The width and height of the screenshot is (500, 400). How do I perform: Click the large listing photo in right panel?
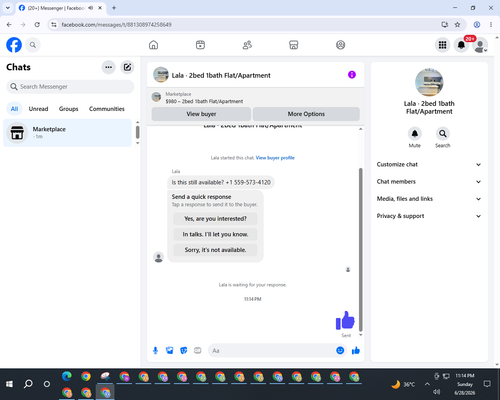(429, 82)
